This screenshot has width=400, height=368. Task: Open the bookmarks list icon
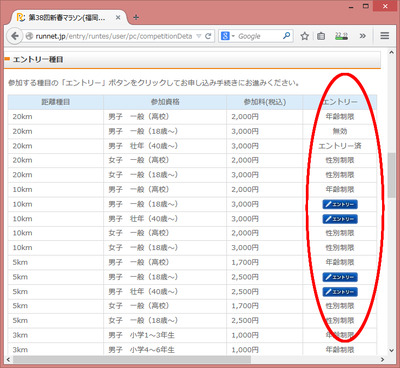coord(321,36)
